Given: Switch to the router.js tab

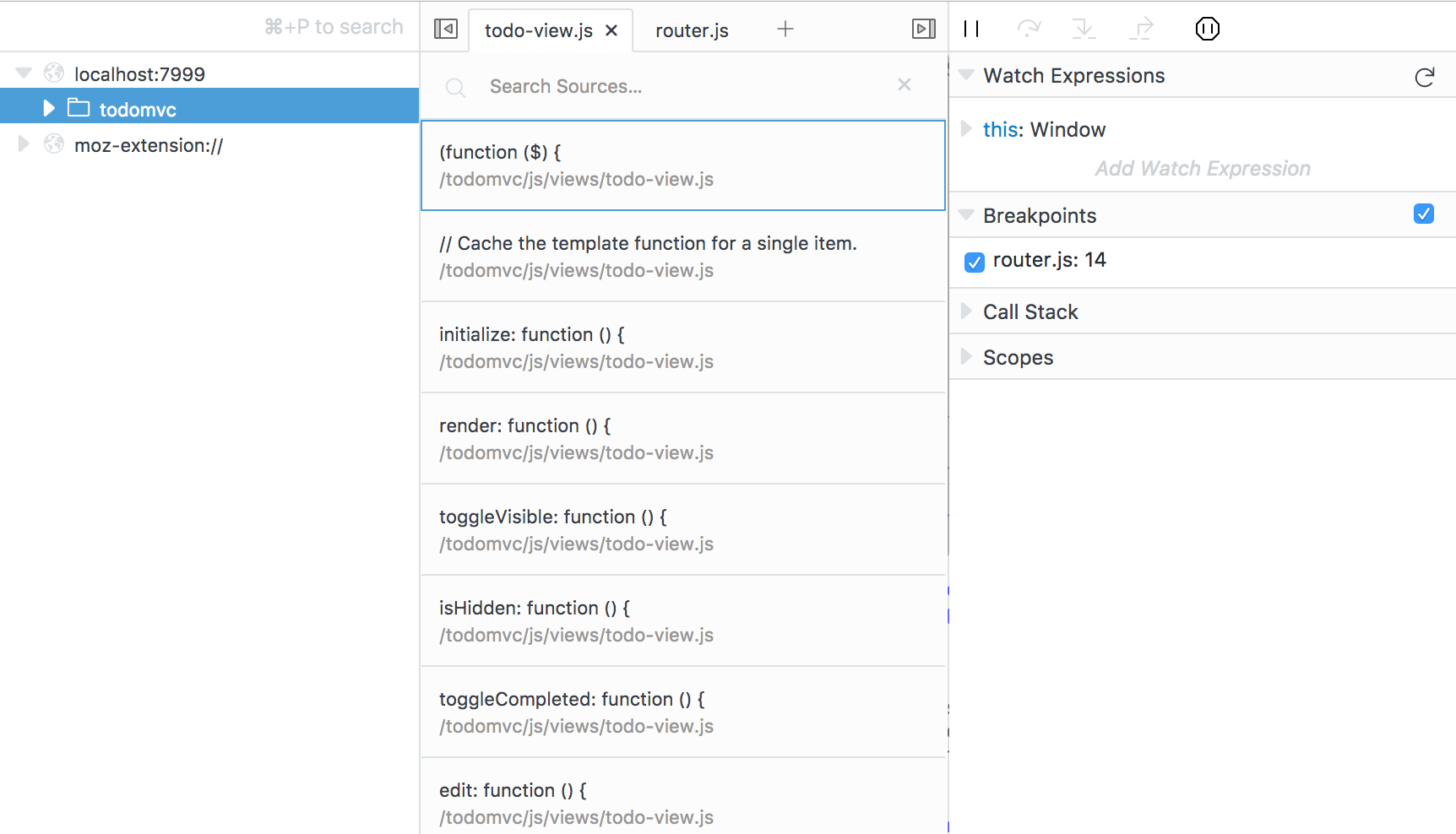Looking at the screenshot, I should [691, 30].
